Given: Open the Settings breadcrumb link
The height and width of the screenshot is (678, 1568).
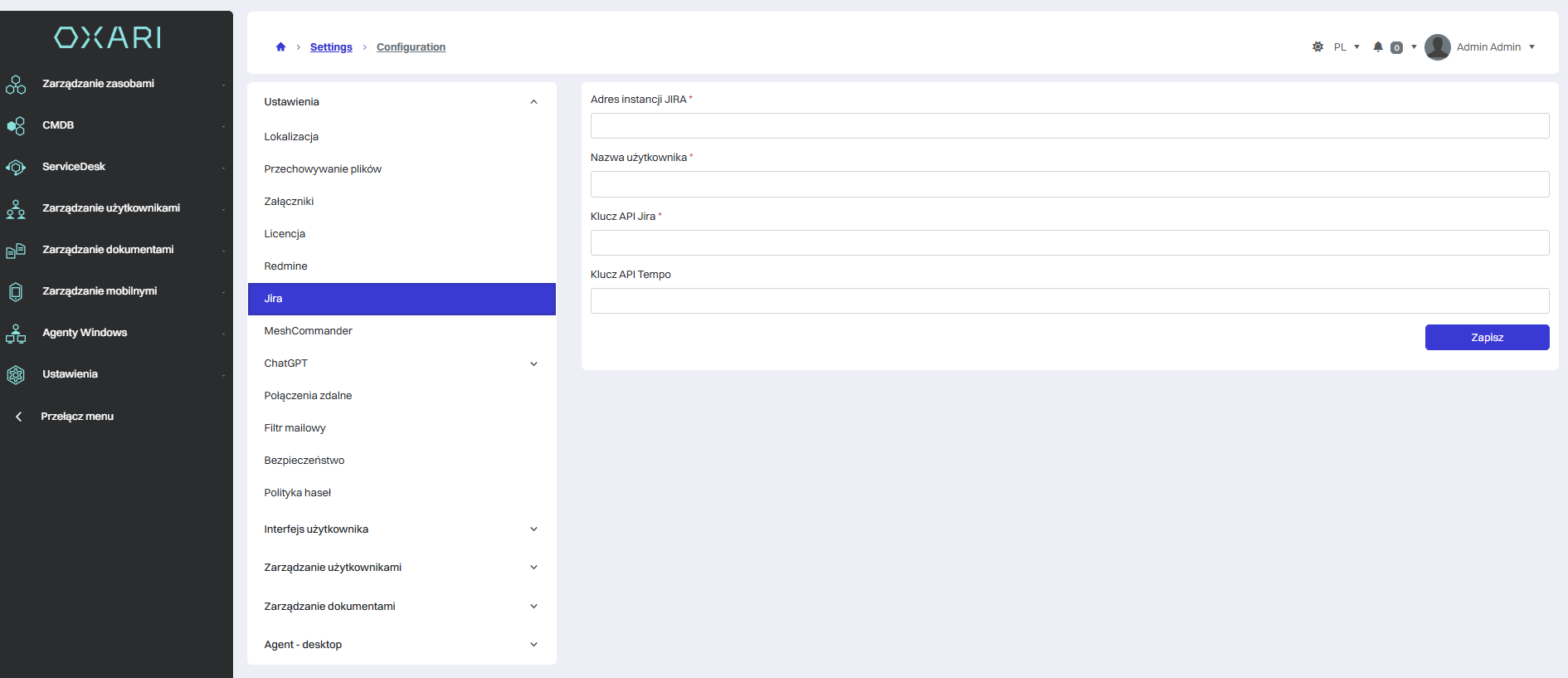Looking at the screenshot, I should point(331,47).
